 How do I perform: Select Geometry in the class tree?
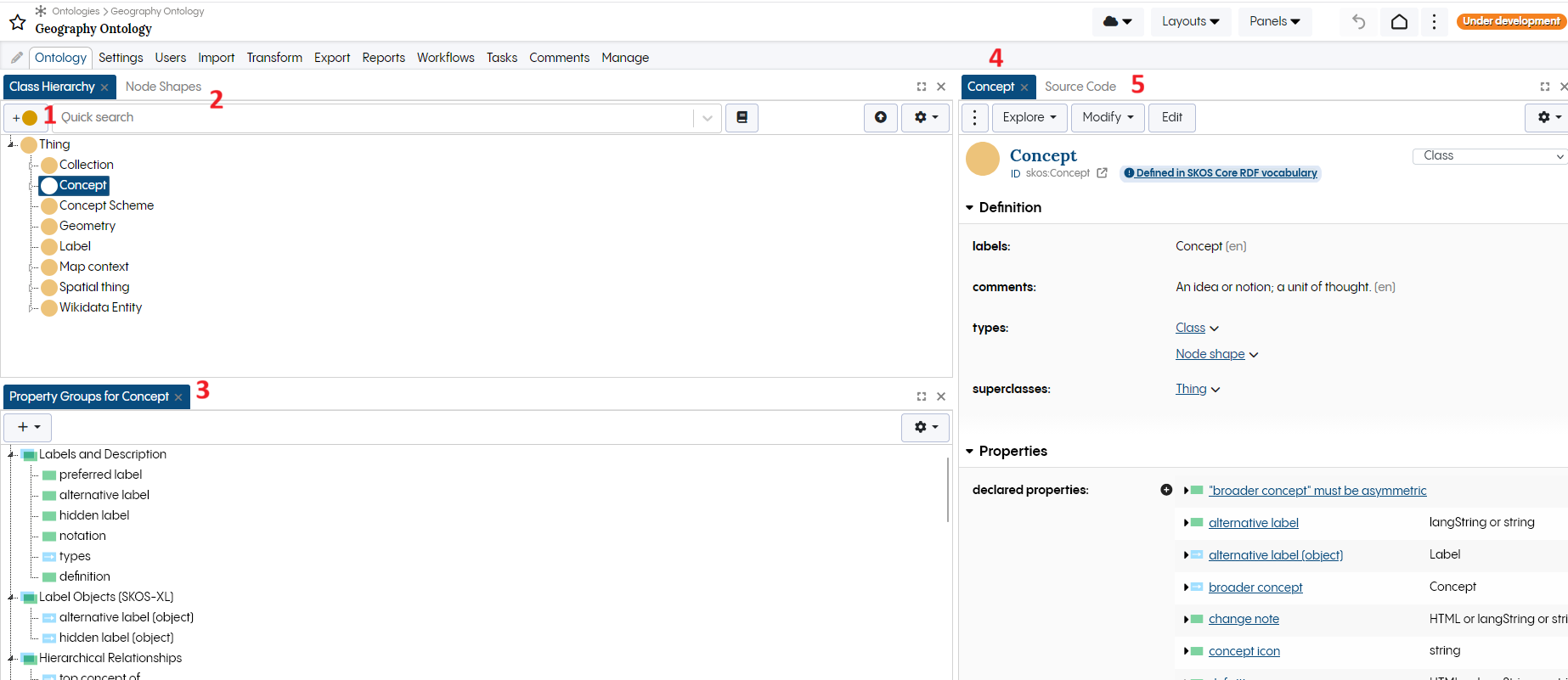(87, 226)
